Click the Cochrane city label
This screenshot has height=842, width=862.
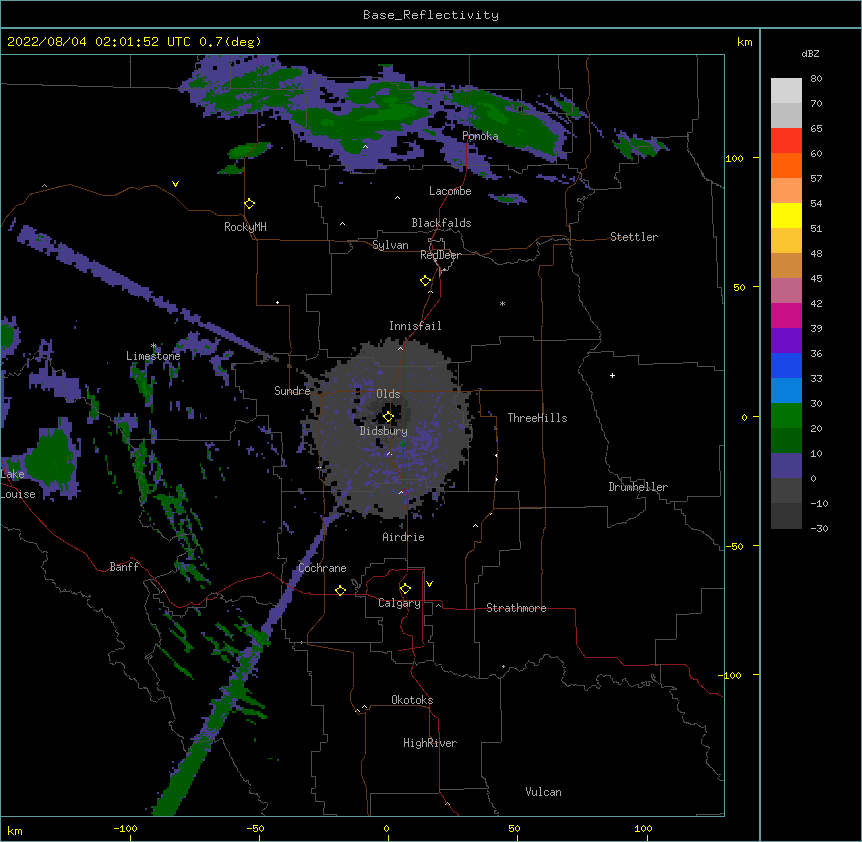(322, 568)
